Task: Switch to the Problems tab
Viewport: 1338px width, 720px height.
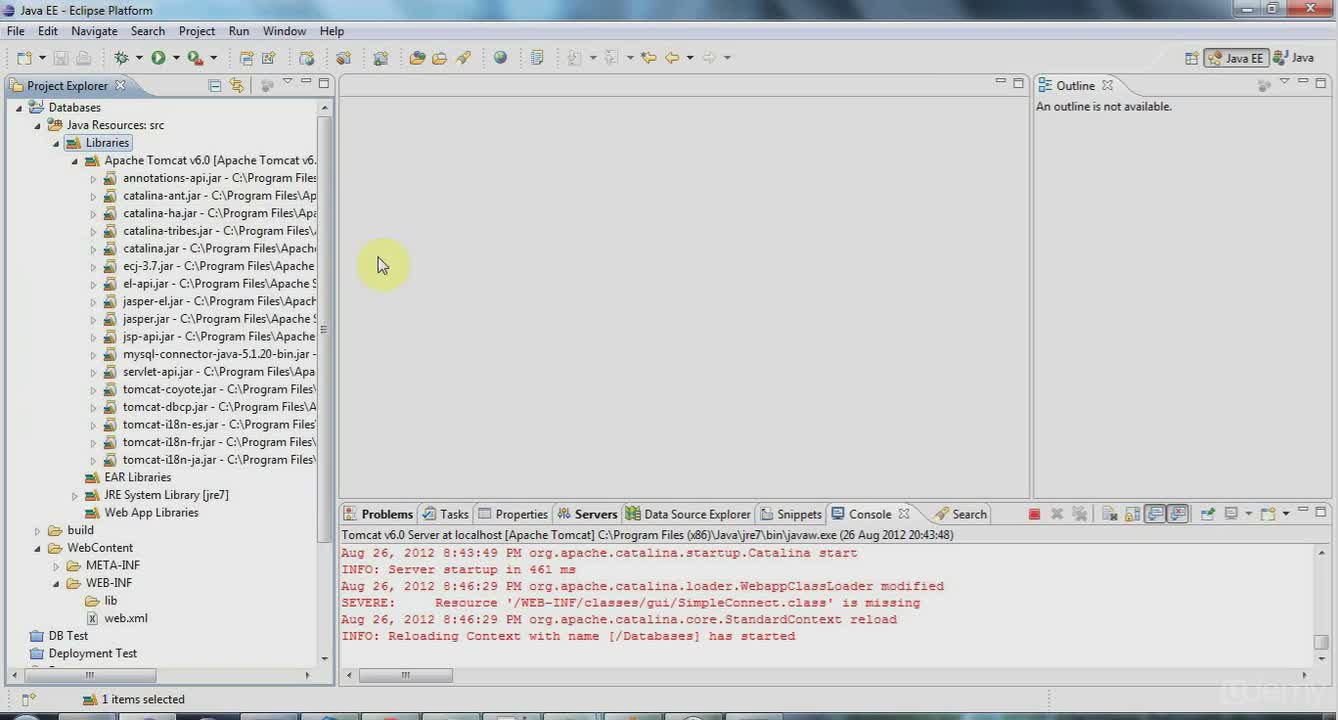Action: (x=378, y=514)
